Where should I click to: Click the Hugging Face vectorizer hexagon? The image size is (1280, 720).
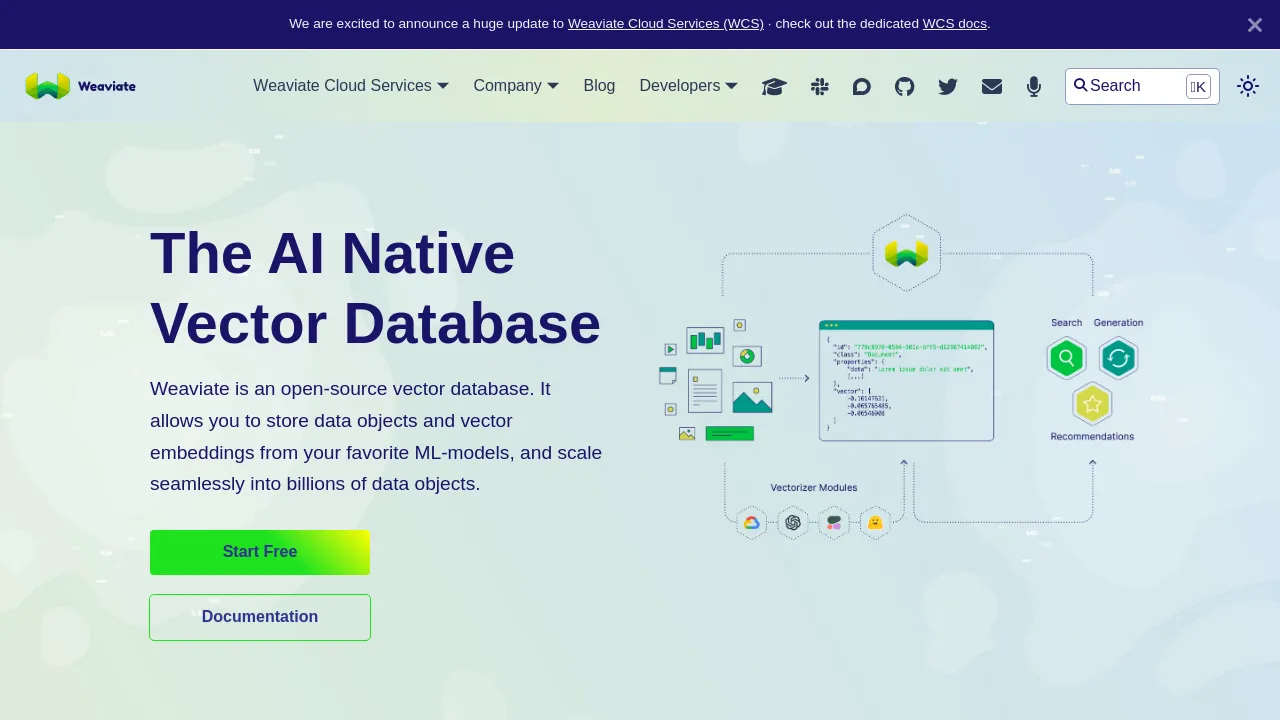[x=875, y=522]
